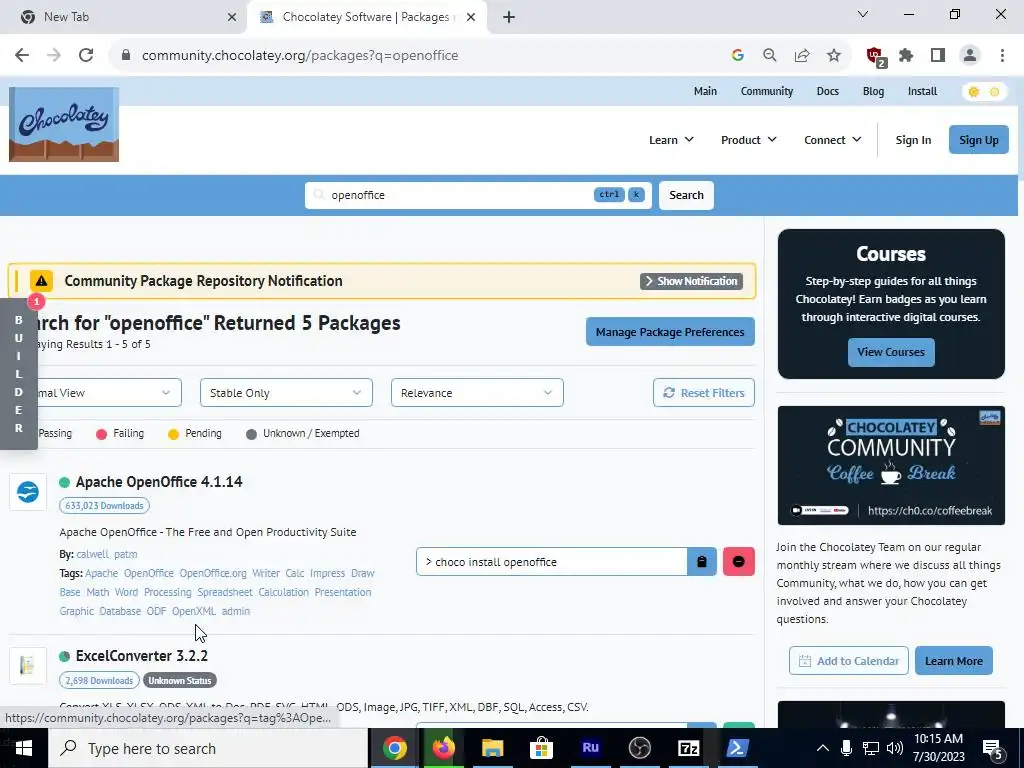
Task: Open Microsoft Store from the taskbar
Action: (x=541, y=748)
